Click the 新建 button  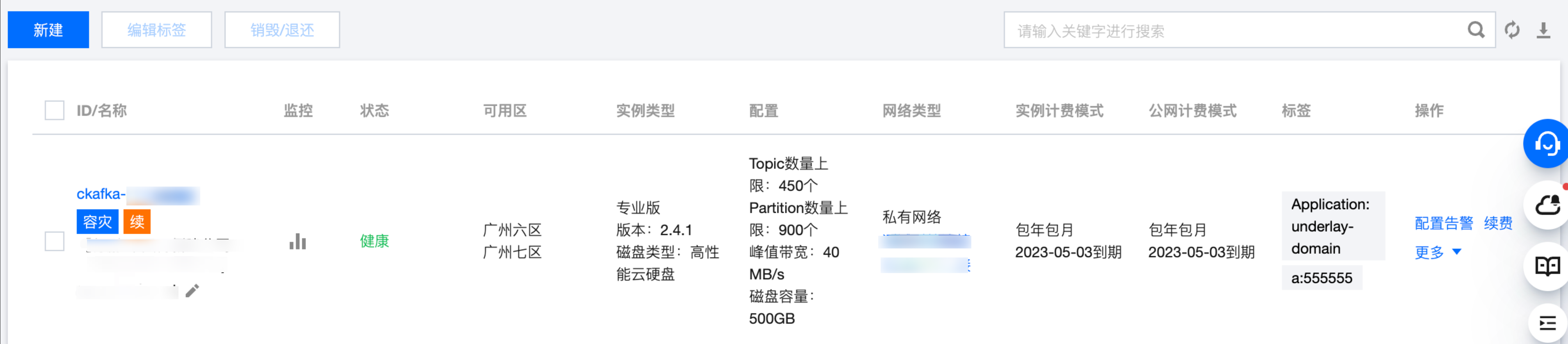pos(48,30)
